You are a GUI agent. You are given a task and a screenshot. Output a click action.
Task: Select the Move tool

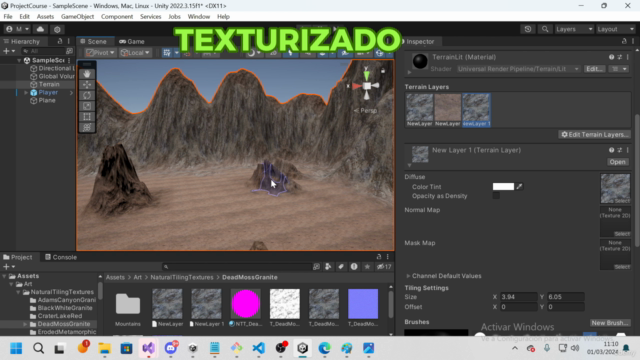point(87,84)
